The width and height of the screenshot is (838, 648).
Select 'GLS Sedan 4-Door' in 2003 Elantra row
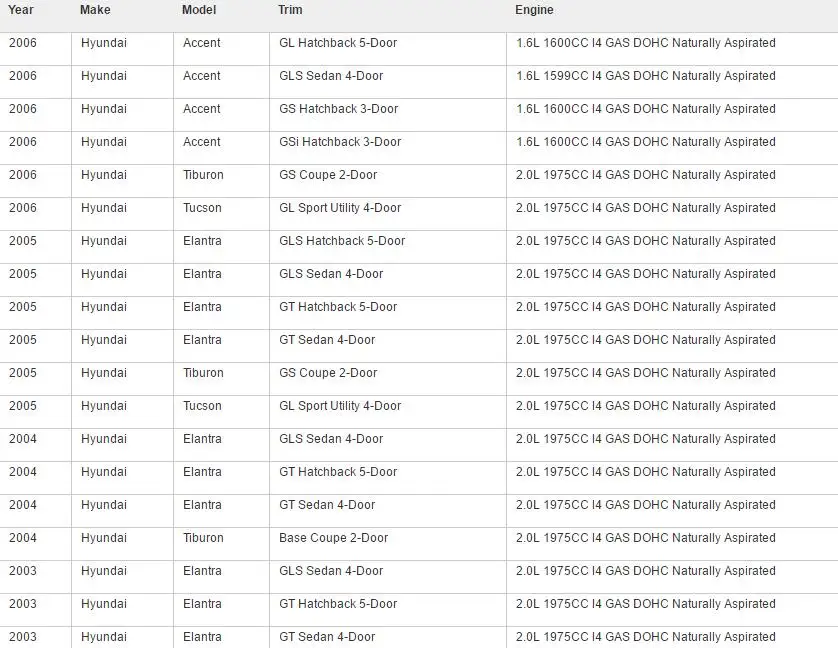[331, 571]
